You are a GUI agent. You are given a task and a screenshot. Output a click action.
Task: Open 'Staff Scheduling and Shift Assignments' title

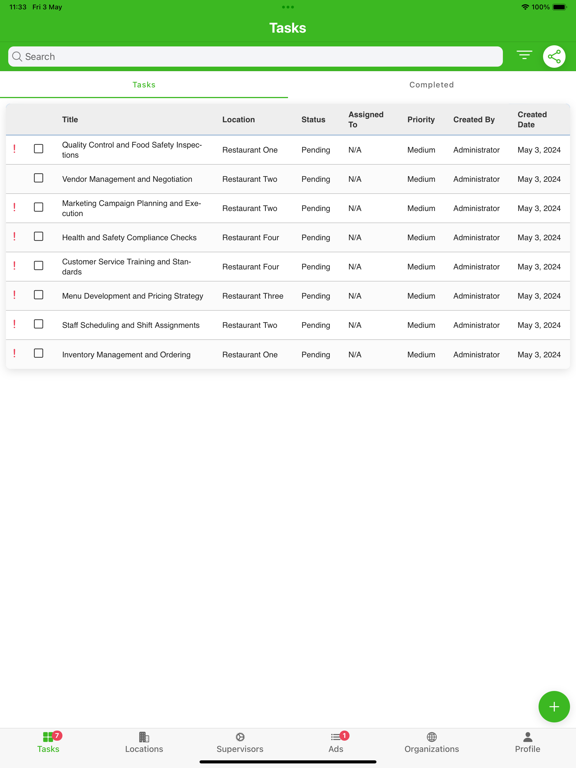coord(131,325)
